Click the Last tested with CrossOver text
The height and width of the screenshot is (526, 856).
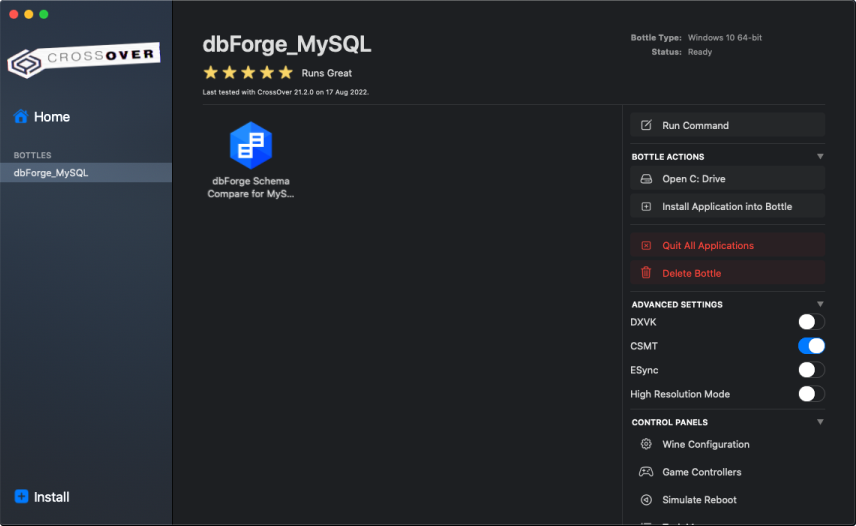(286, 92)
